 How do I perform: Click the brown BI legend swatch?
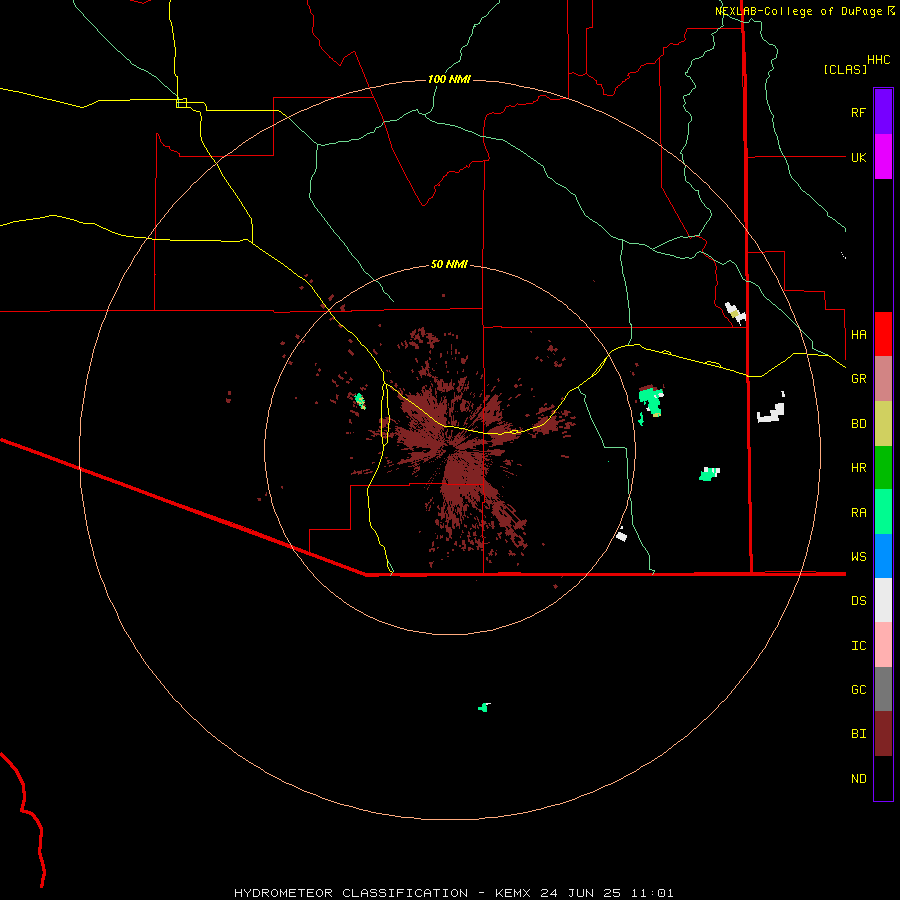tap(883, 734)
